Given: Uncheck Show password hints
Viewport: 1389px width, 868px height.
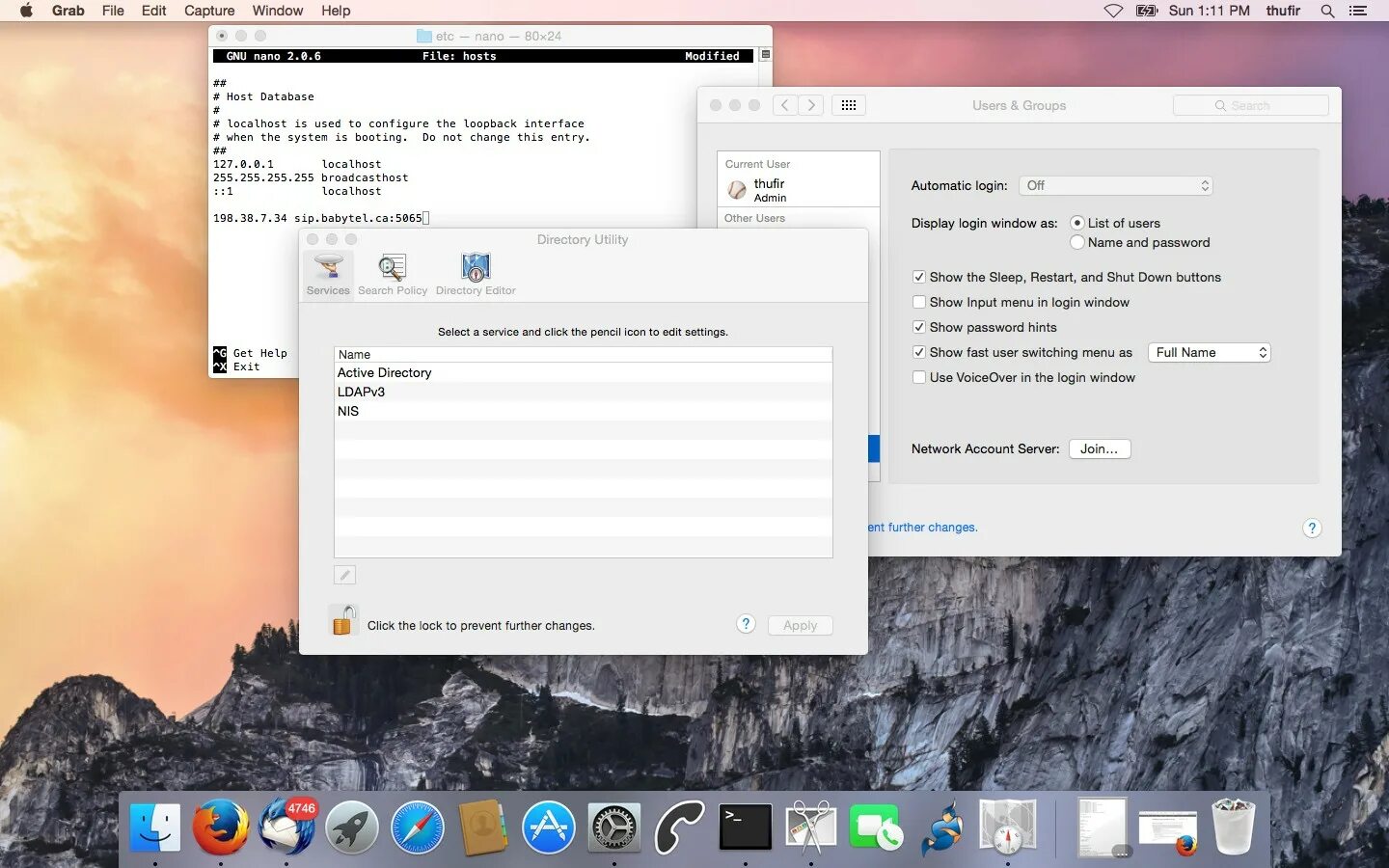Looking at the screenshot, I should [919, 327].
